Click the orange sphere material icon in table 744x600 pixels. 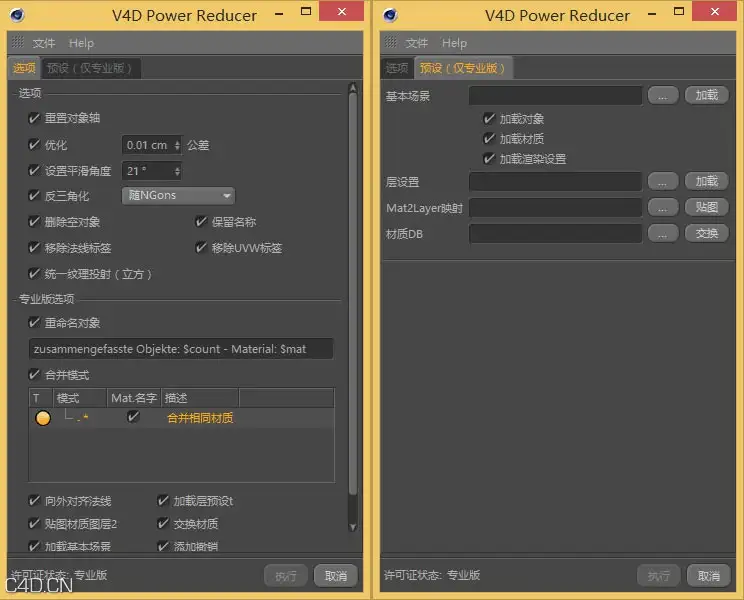click(x=43, y=418)
